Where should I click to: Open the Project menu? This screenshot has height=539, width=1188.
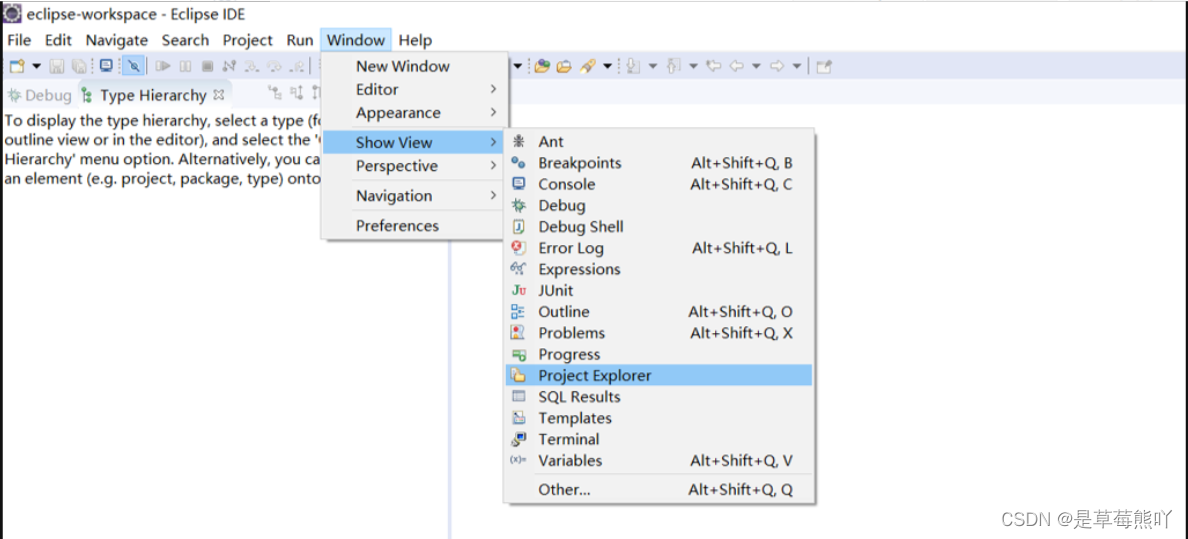point(248,40)
